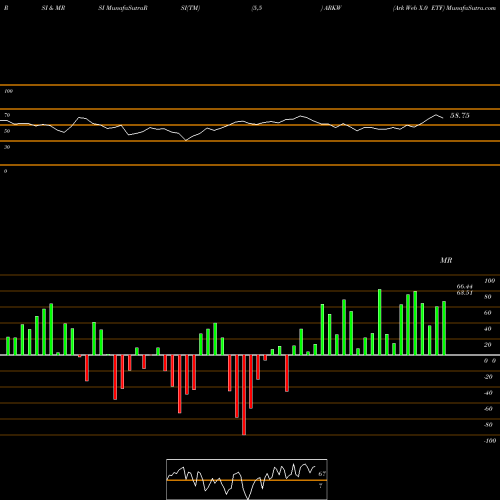Click the (5,5 period parameter text
The width and height of the screenshot is (500, 500).
pyautogui.click(x=257, y=8)
